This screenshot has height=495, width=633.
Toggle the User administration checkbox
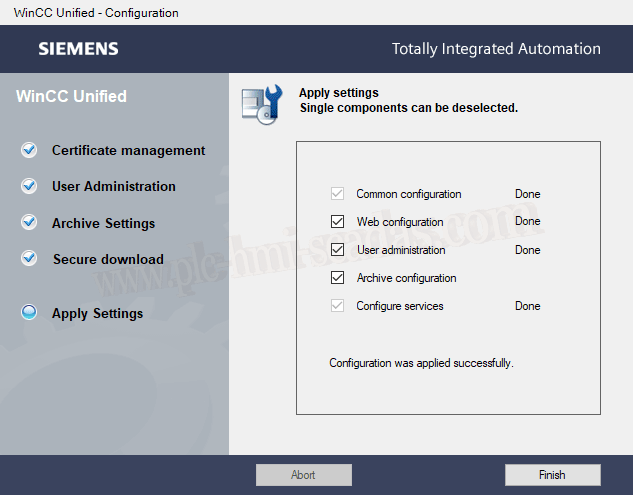pyautogui.click(x=337, y=250)
